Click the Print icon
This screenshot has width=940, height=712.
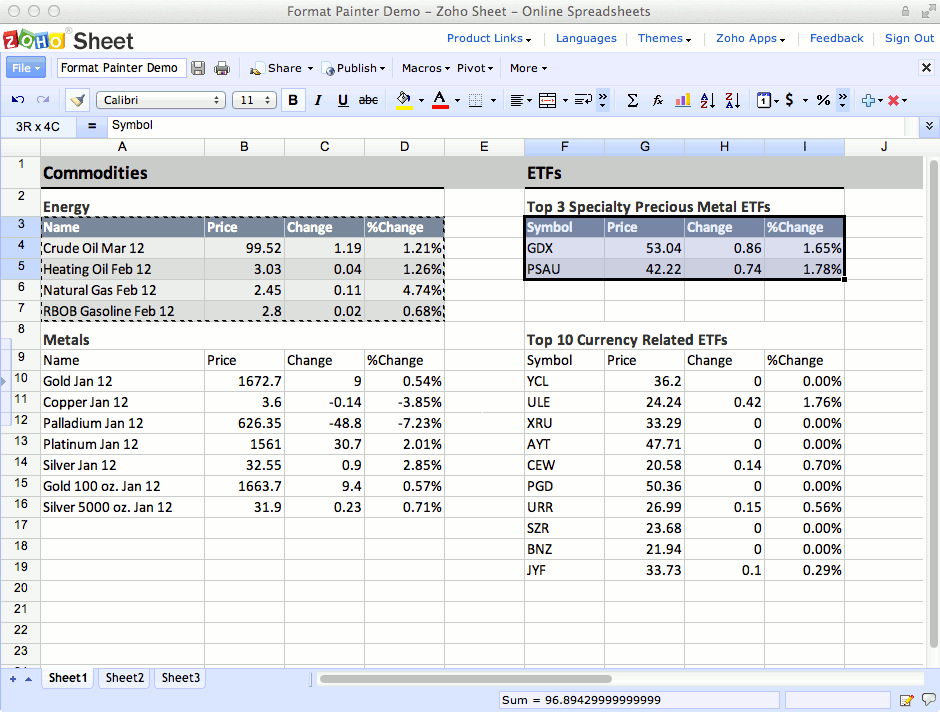pos(222,68)
